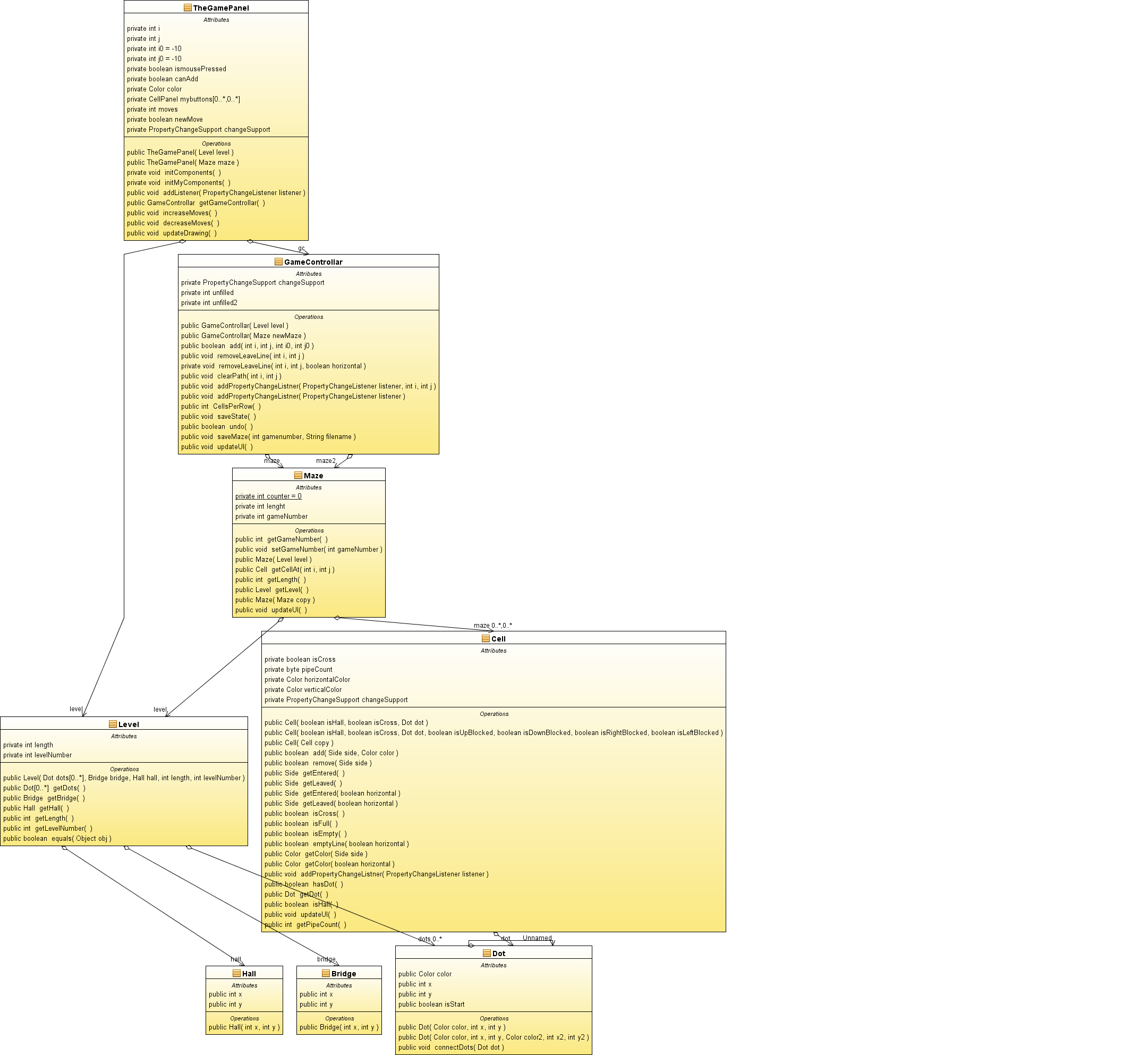Click the 'maze2' association label
Screen dimensions: 1148x1055
pos(326,461)
